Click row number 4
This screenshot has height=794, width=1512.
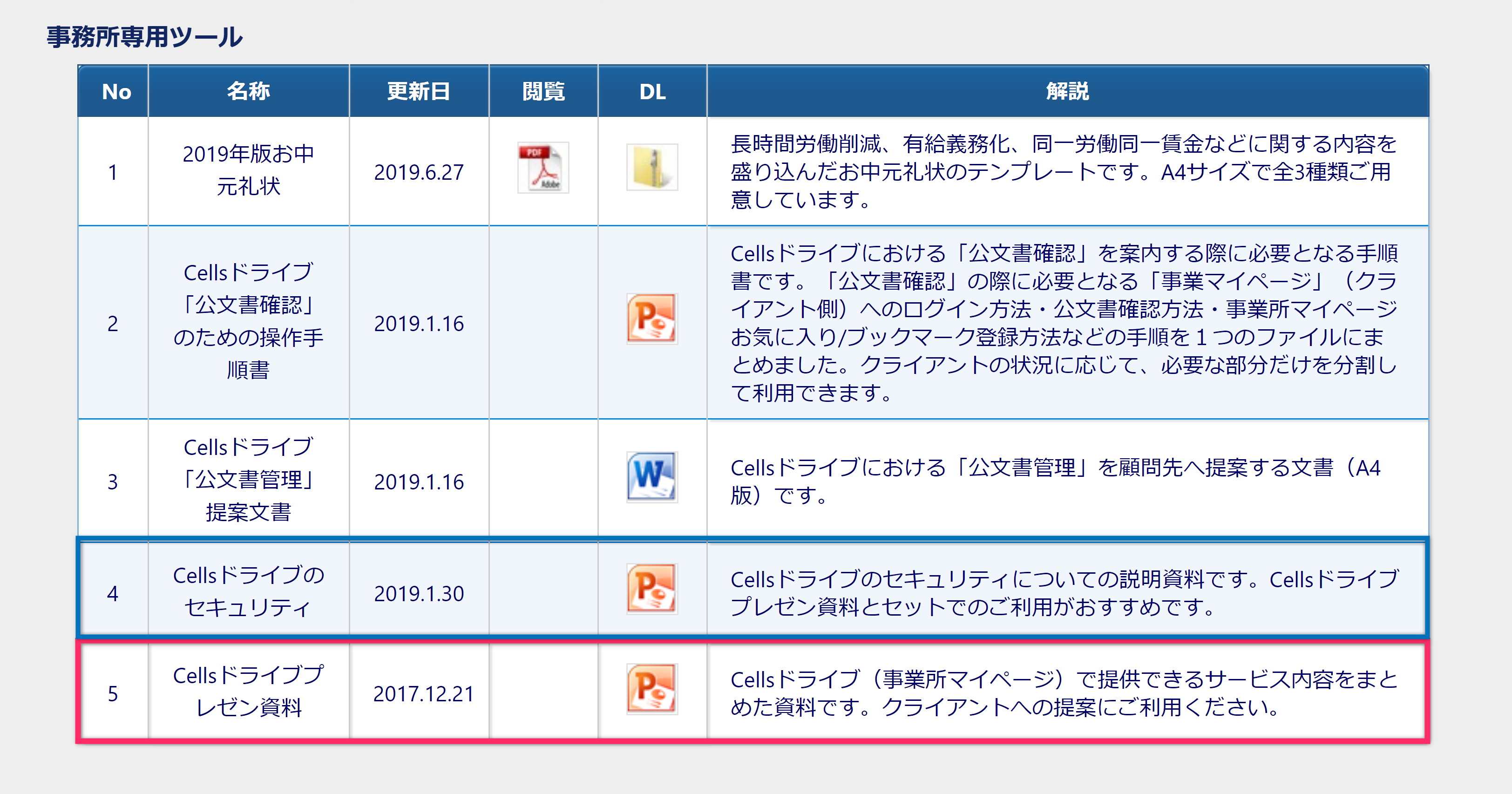tap(113, 593)
